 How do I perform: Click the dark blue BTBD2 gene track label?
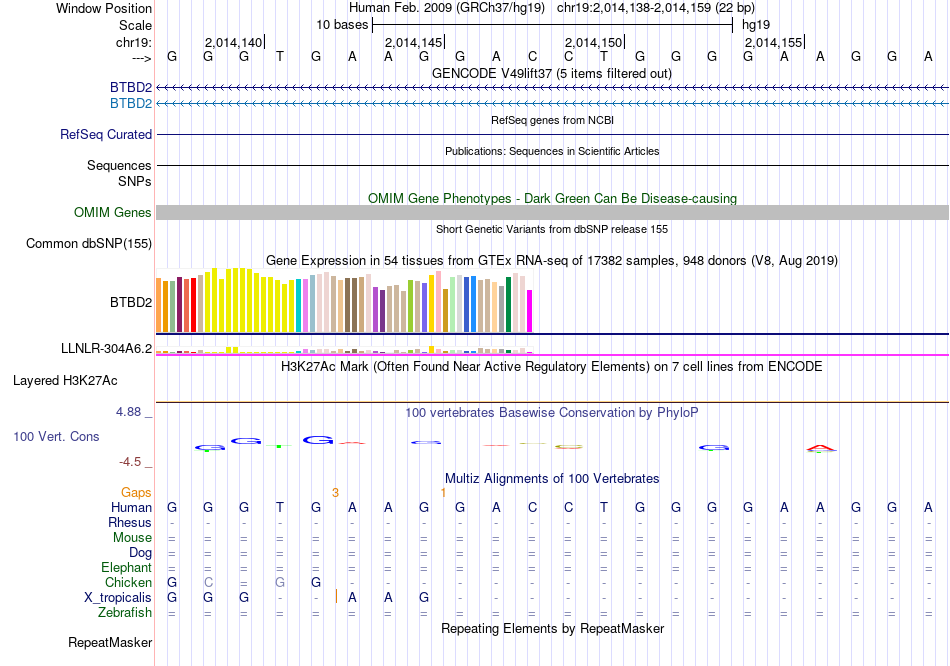pyautogui.click(x=130, y=88)
